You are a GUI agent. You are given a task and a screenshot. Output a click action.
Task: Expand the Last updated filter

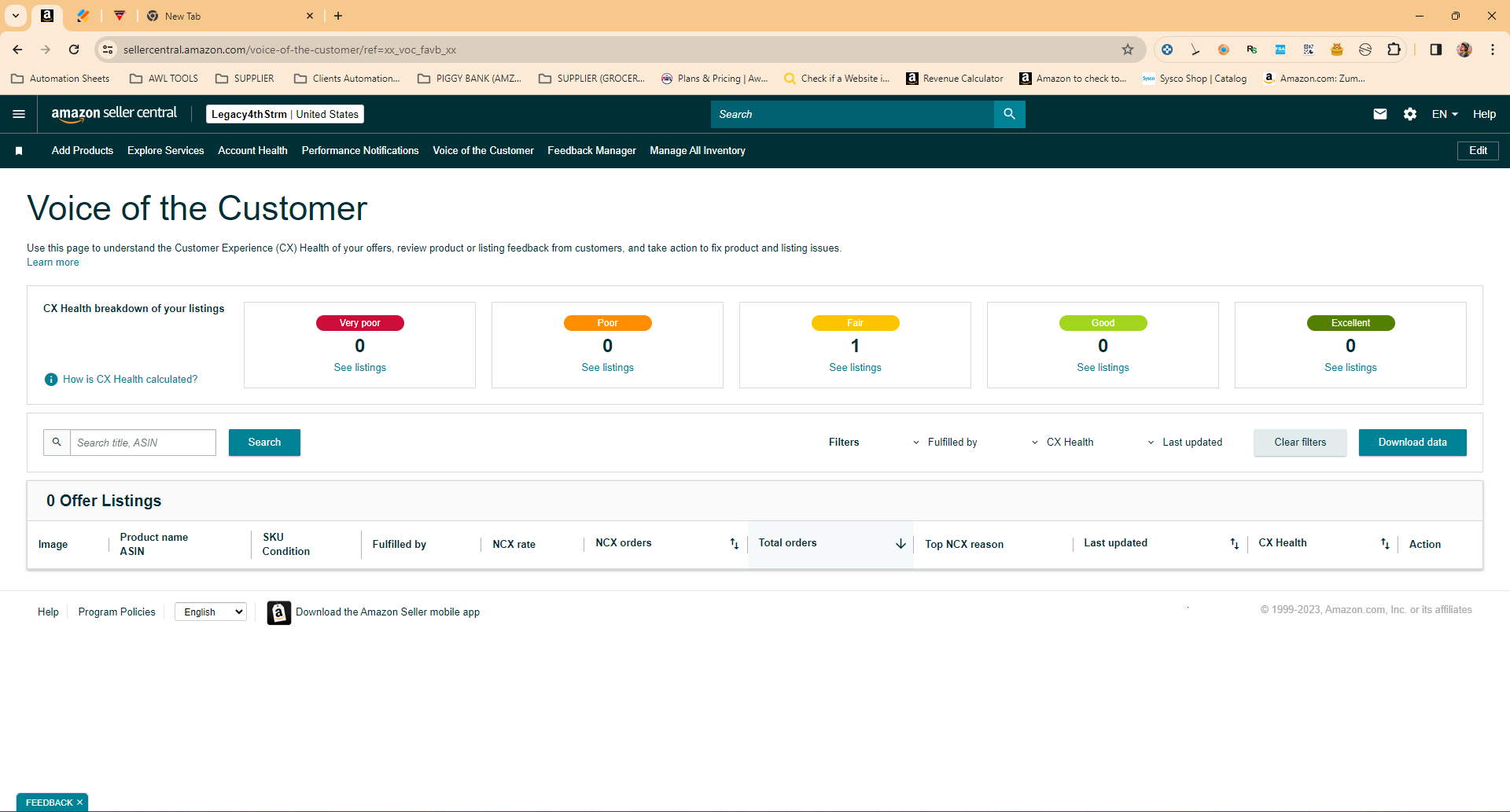coord(1184,443)
